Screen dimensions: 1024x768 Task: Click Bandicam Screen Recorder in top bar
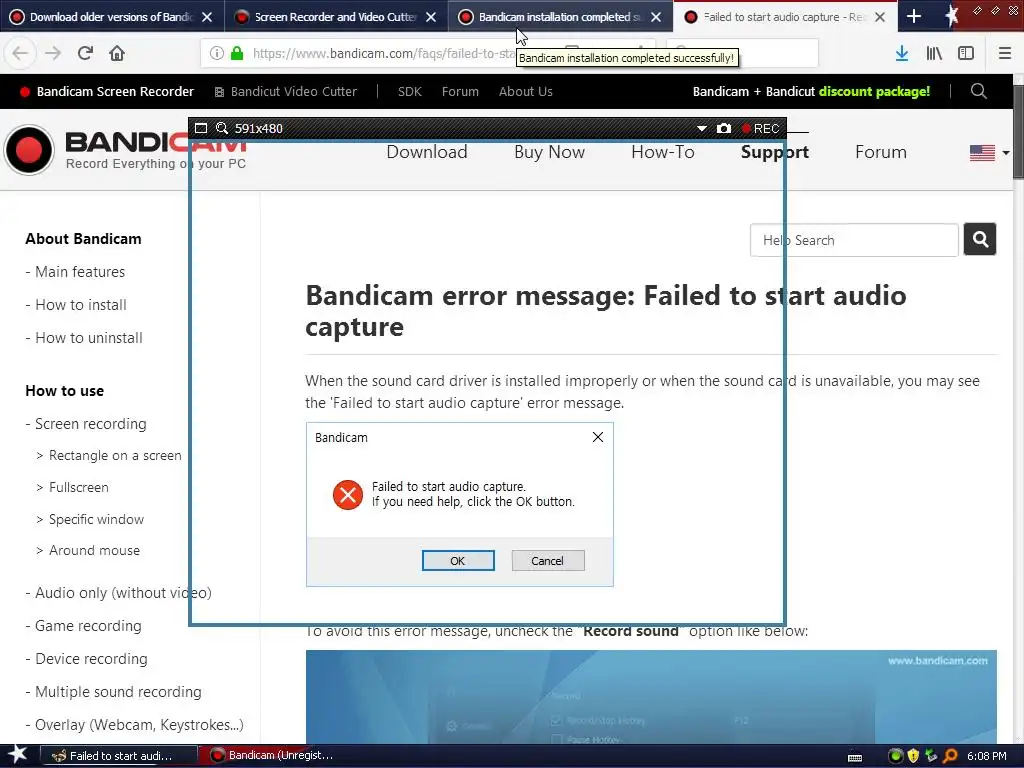click(107, 91)
